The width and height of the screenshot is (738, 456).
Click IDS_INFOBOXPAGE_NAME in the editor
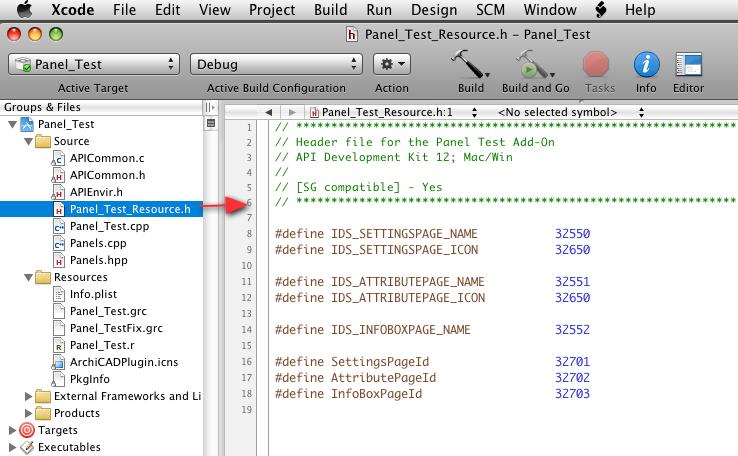401,330
